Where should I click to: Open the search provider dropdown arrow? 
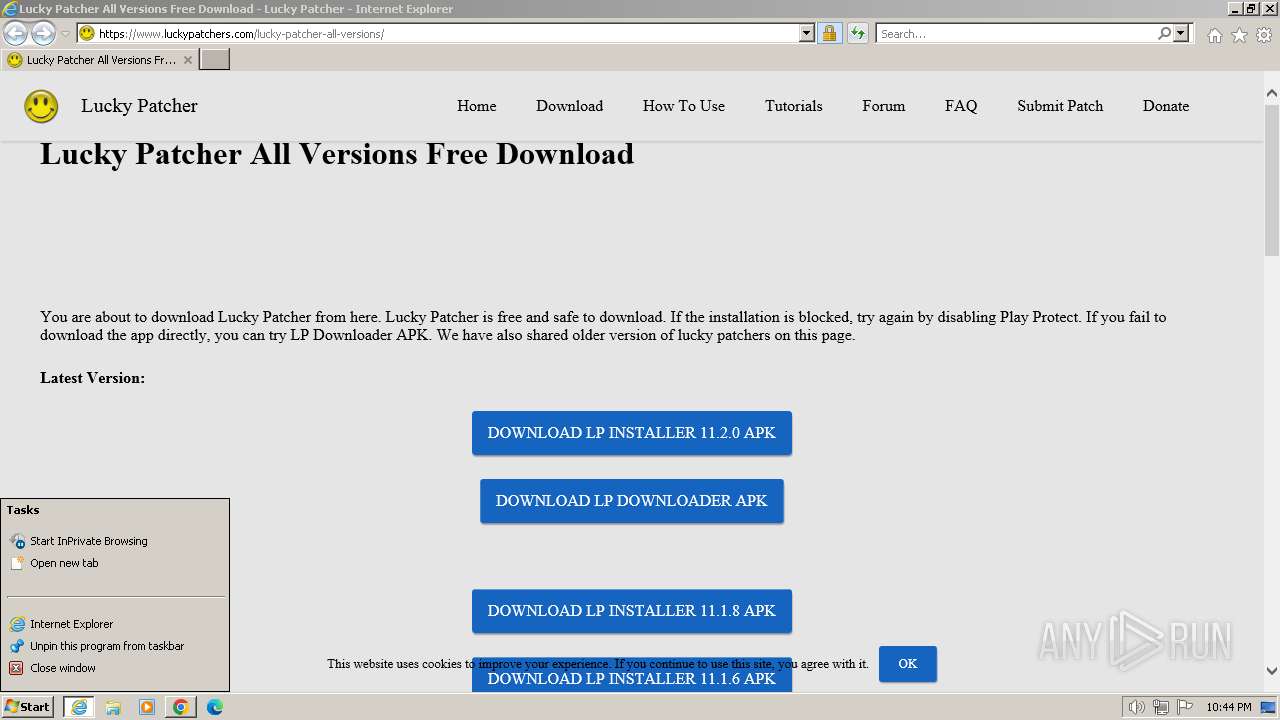1181,33
